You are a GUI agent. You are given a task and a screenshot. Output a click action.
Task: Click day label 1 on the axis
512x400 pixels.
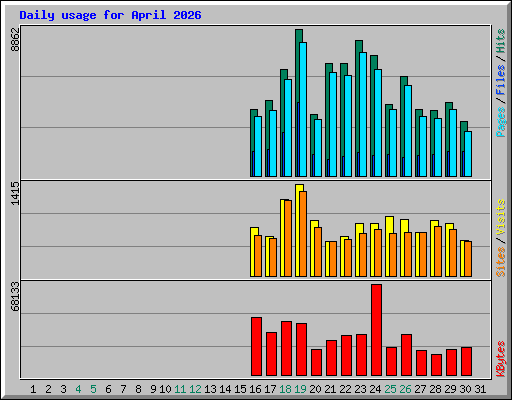click(33, 389)
